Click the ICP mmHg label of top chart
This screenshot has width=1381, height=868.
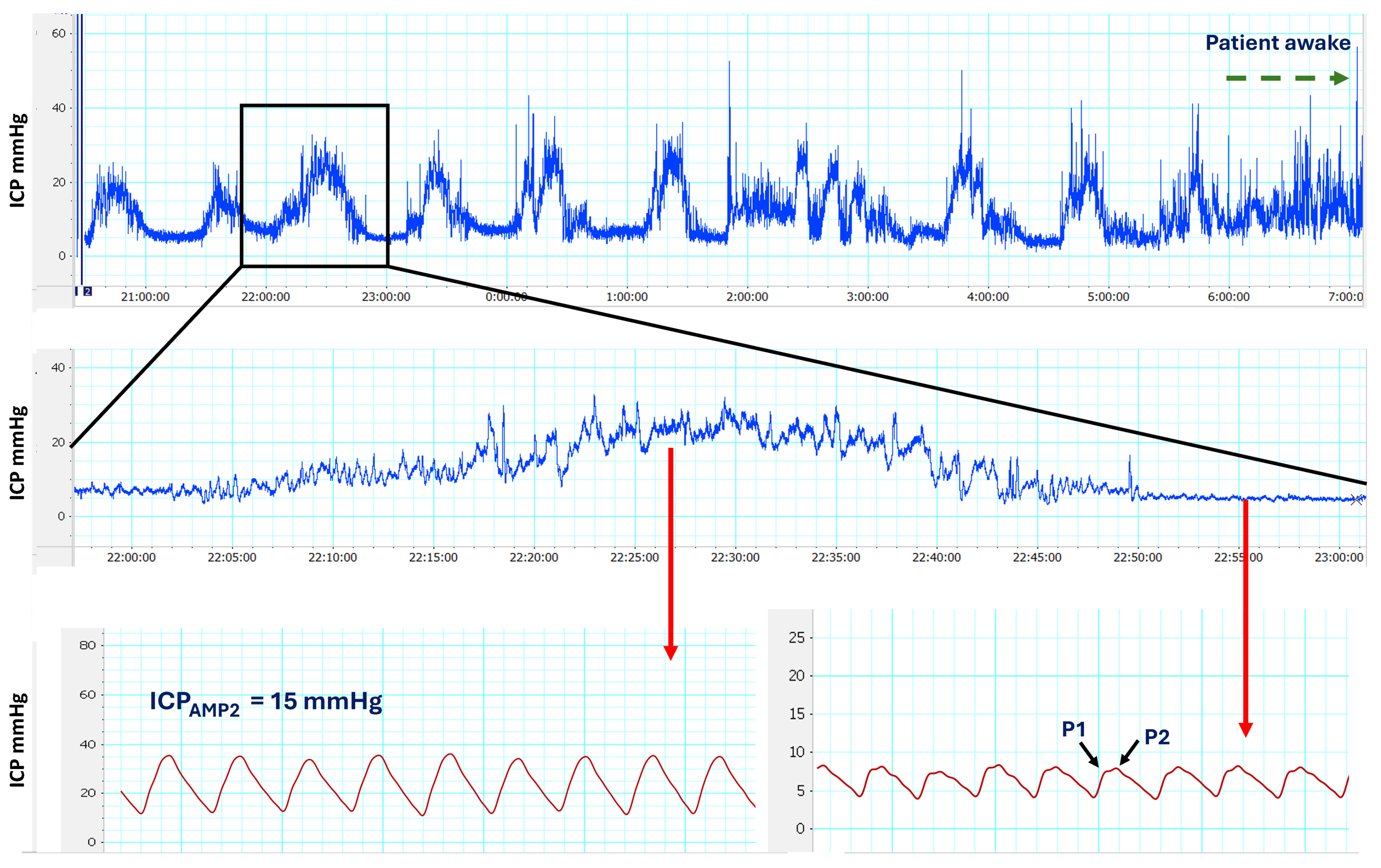pos(18,161)
